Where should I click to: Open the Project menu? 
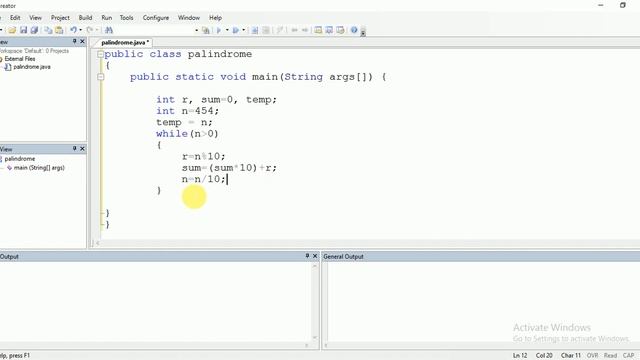60,18
